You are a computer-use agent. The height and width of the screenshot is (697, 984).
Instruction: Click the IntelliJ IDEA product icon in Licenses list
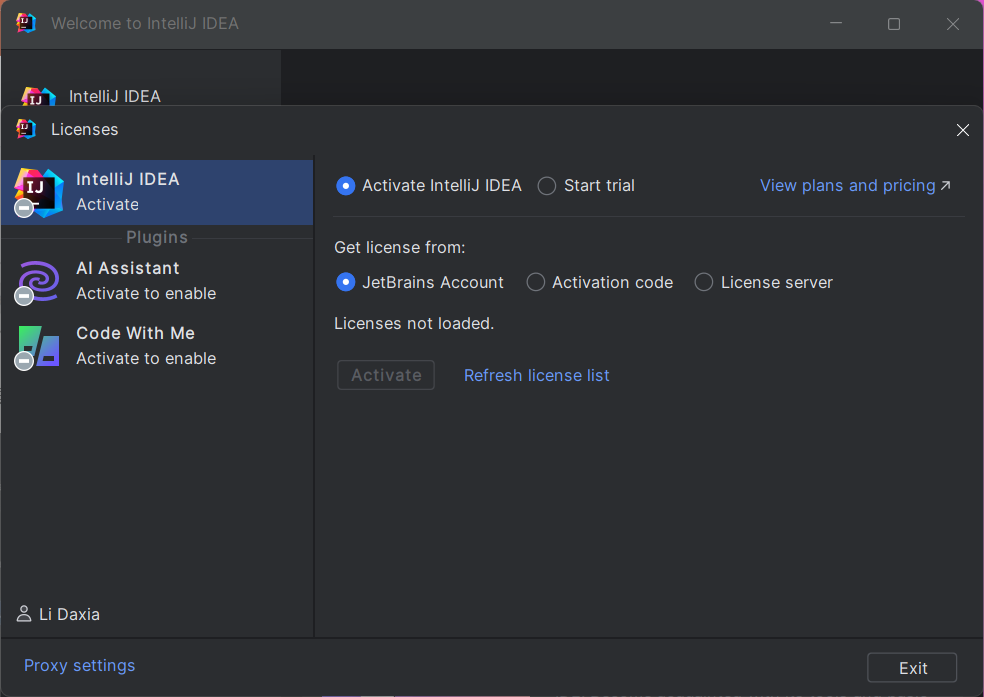[x=39, y=193]
